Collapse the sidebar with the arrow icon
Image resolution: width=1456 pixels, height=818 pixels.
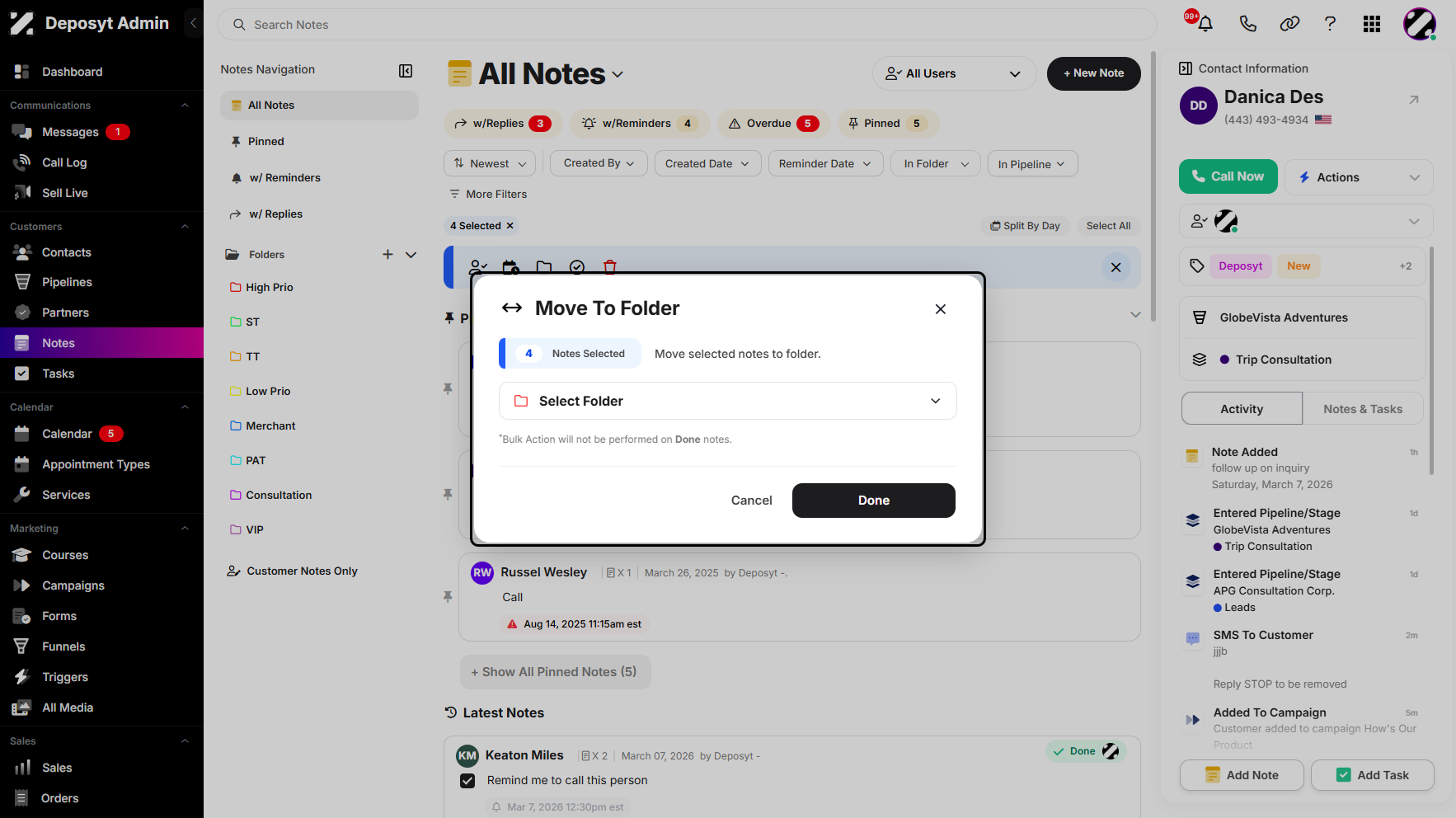point(193,23)
